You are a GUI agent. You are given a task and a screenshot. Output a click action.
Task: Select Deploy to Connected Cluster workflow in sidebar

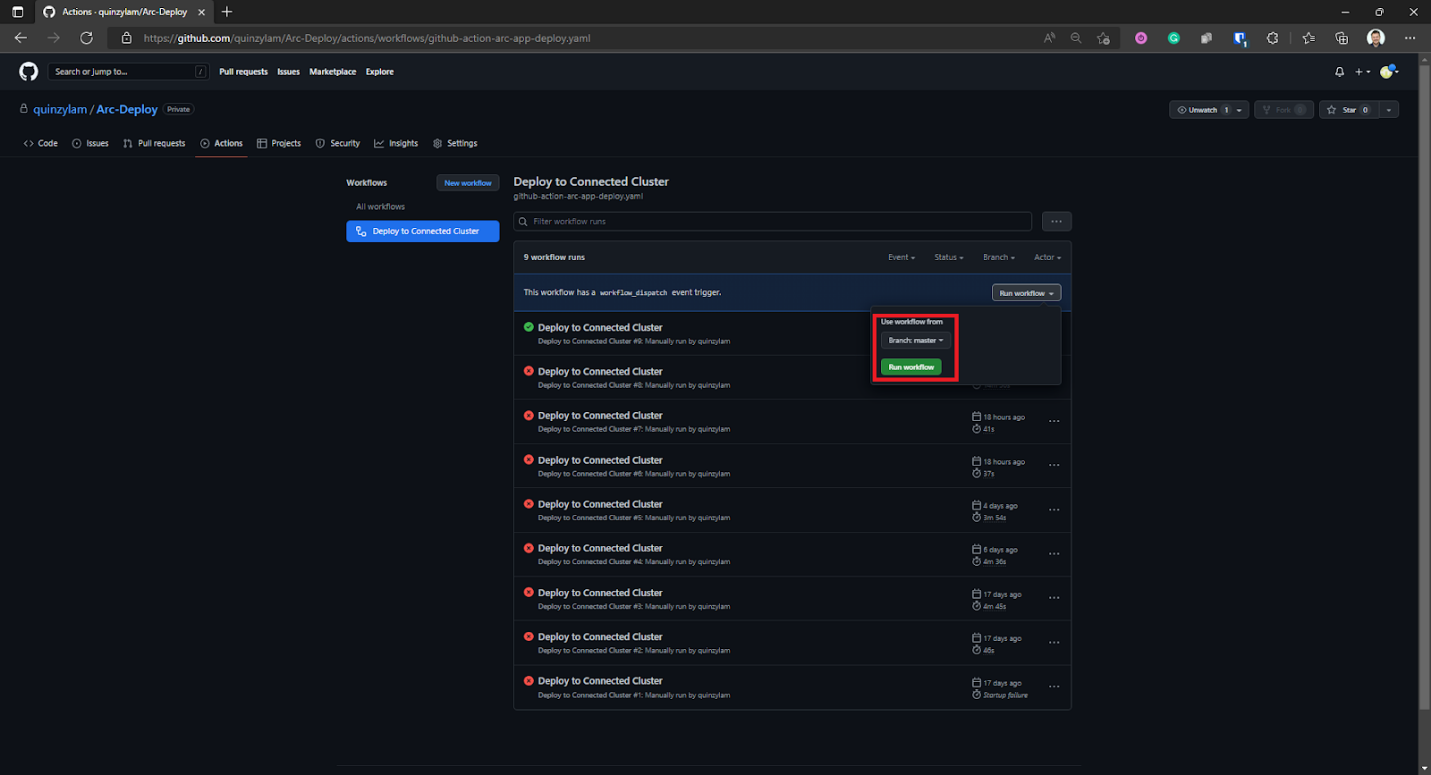coord(423,231)
